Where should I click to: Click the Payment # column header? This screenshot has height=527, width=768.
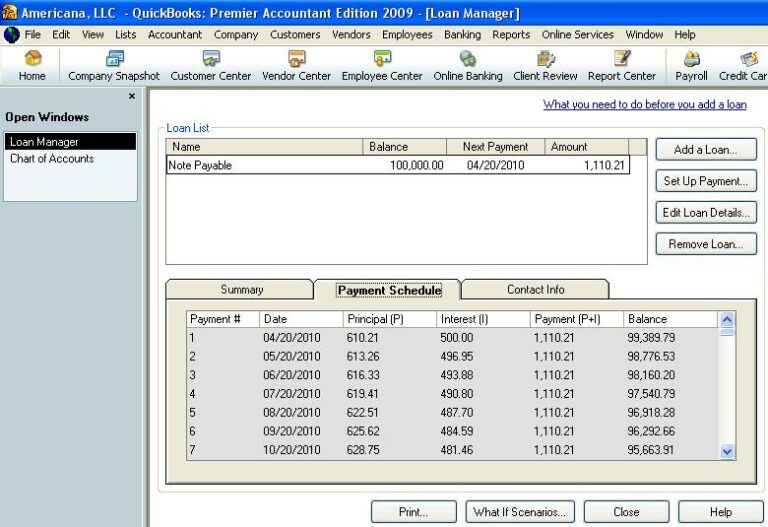[223, 319]
